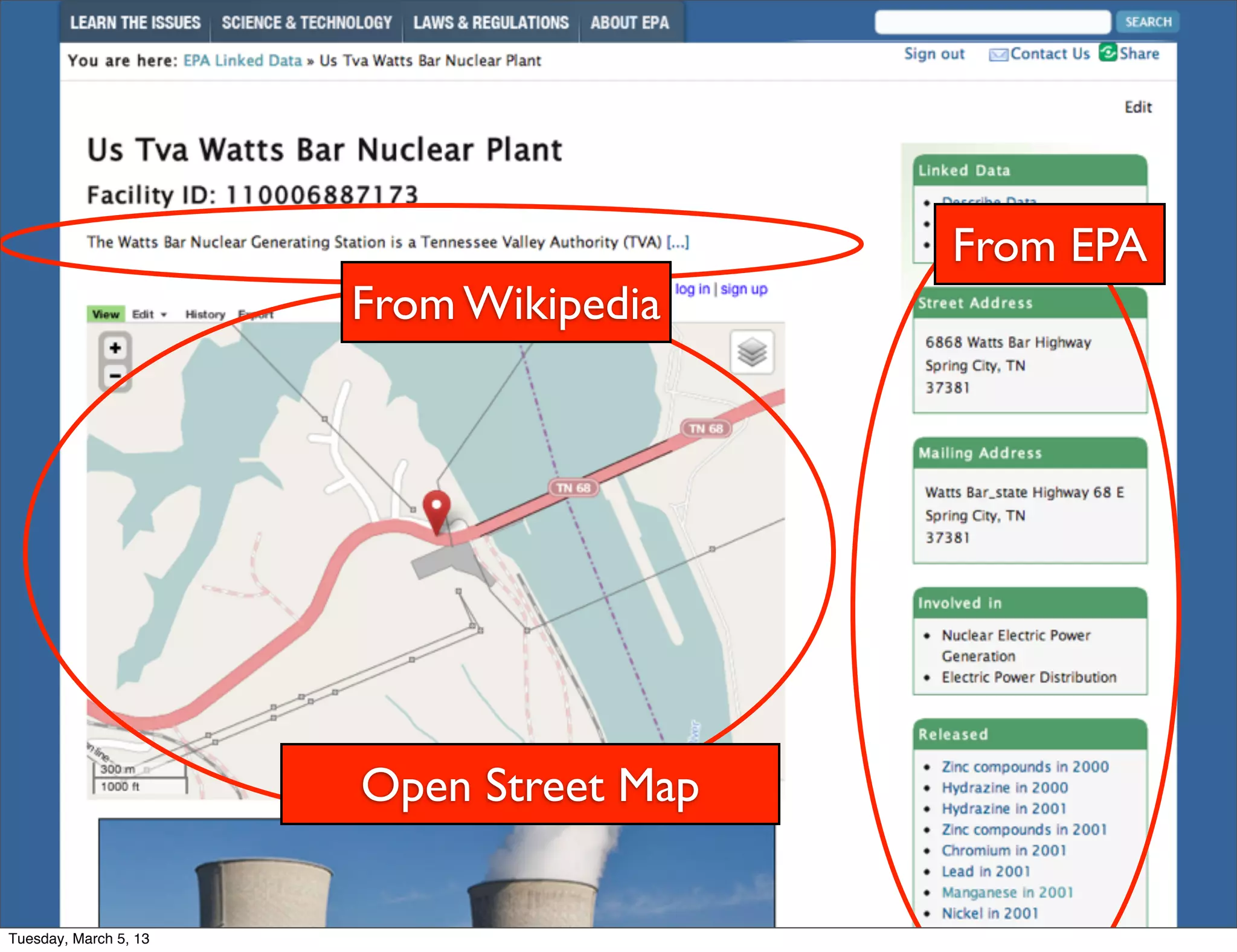Screen dimensions: 1237x952
Task: Click Watts Bar_state Highway 68 E text
Action: (x=1024, y=492)
